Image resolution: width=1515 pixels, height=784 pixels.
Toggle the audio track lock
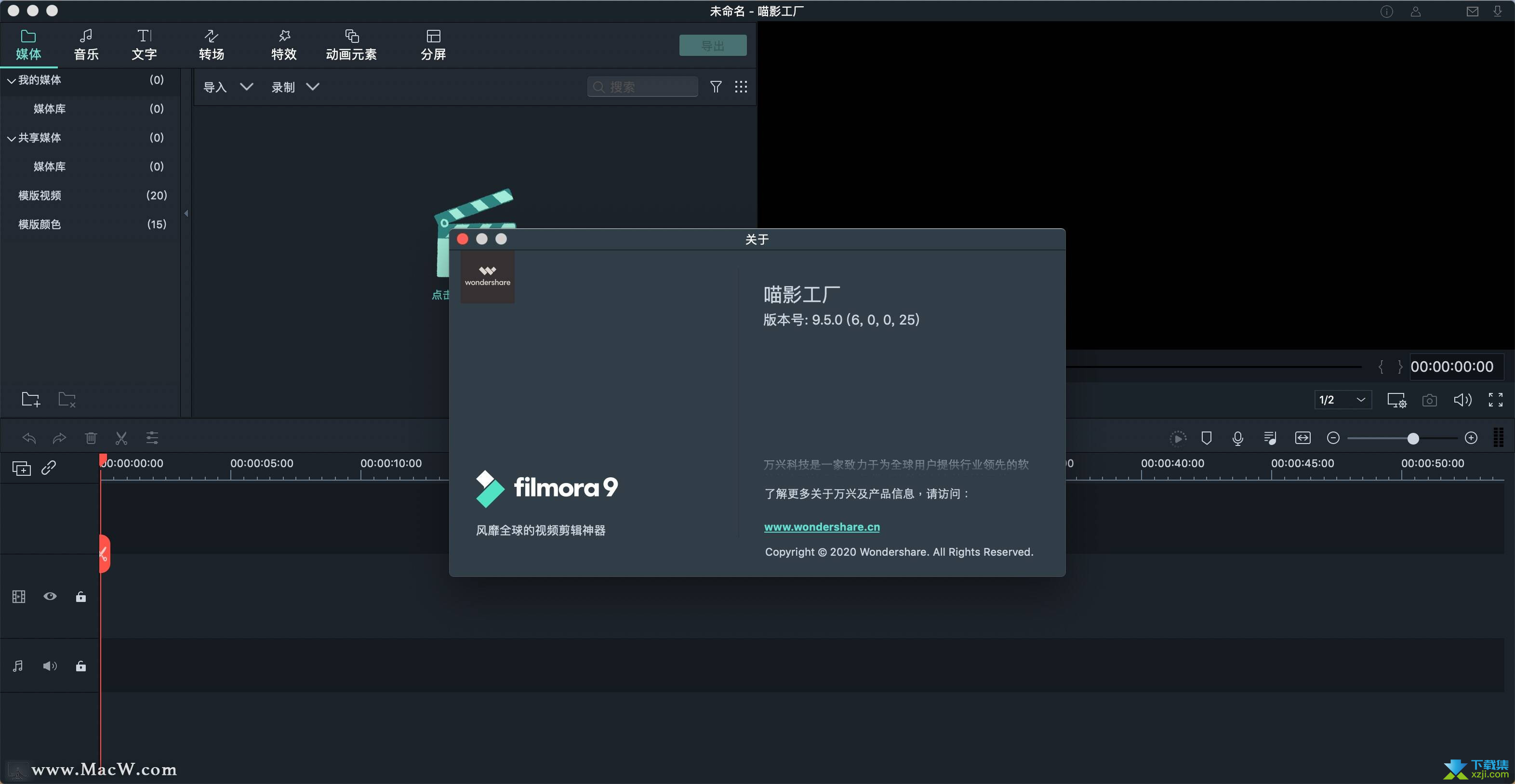pos(80,666)
